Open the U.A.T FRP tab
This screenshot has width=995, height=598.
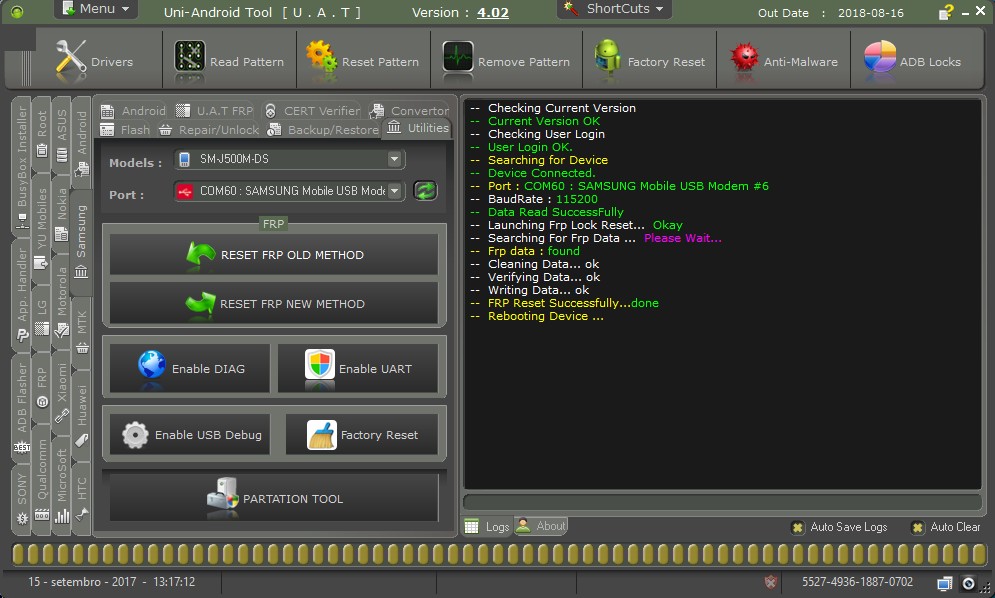tap(214, 110)
